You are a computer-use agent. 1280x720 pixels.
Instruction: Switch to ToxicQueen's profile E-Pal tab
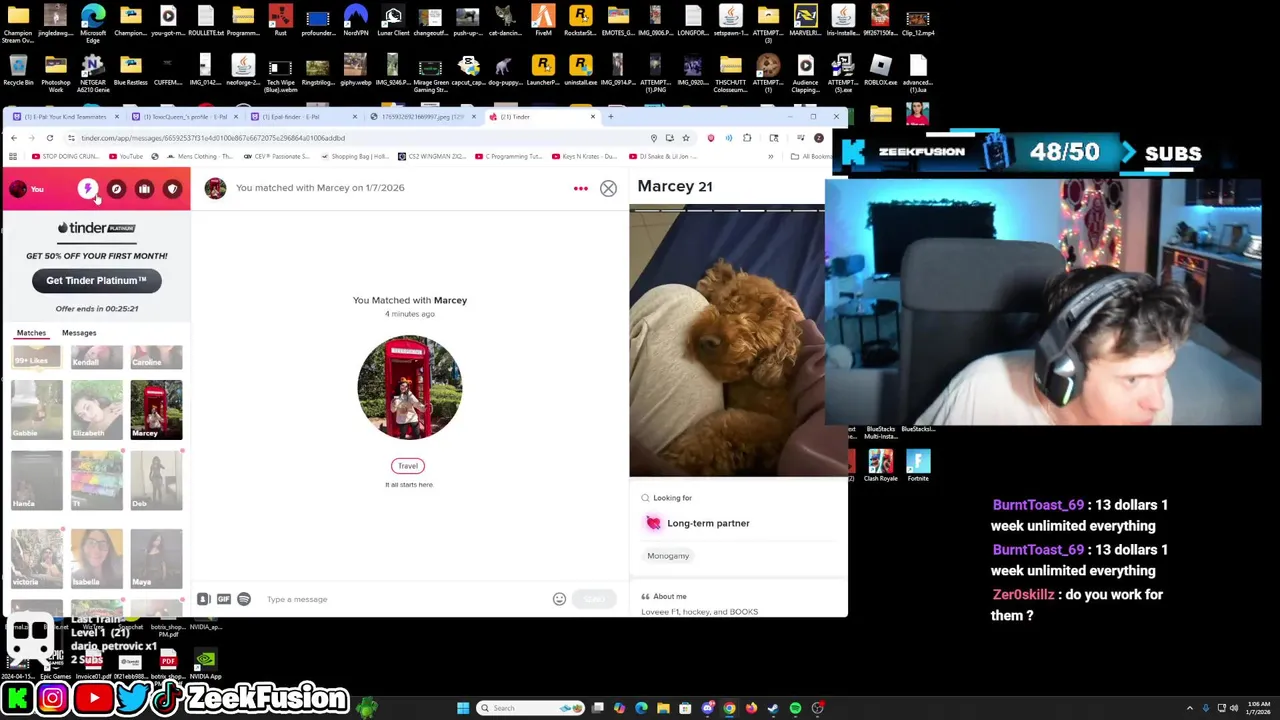tap(185, 117)
